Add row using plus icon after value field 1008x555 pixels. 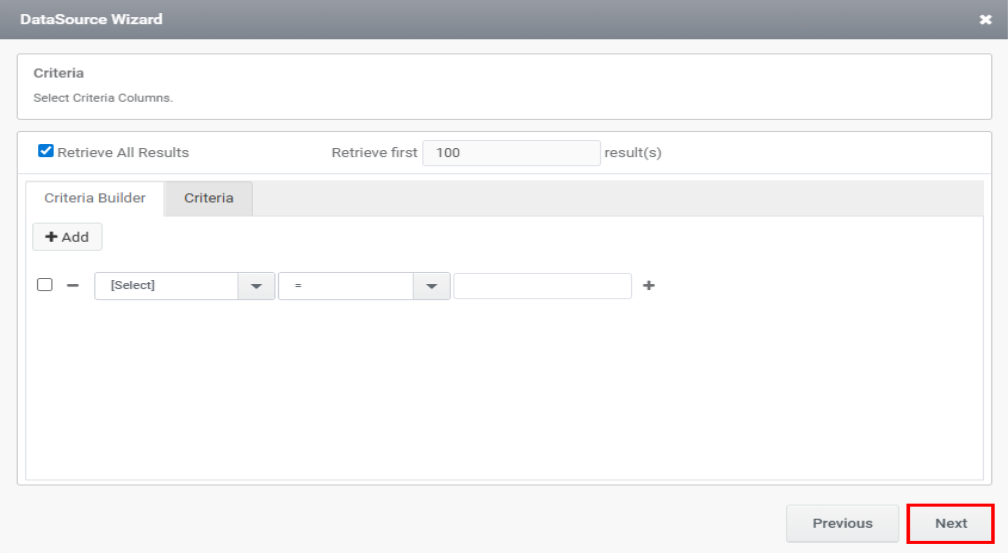pyautogui.click(x=649, y=285)
